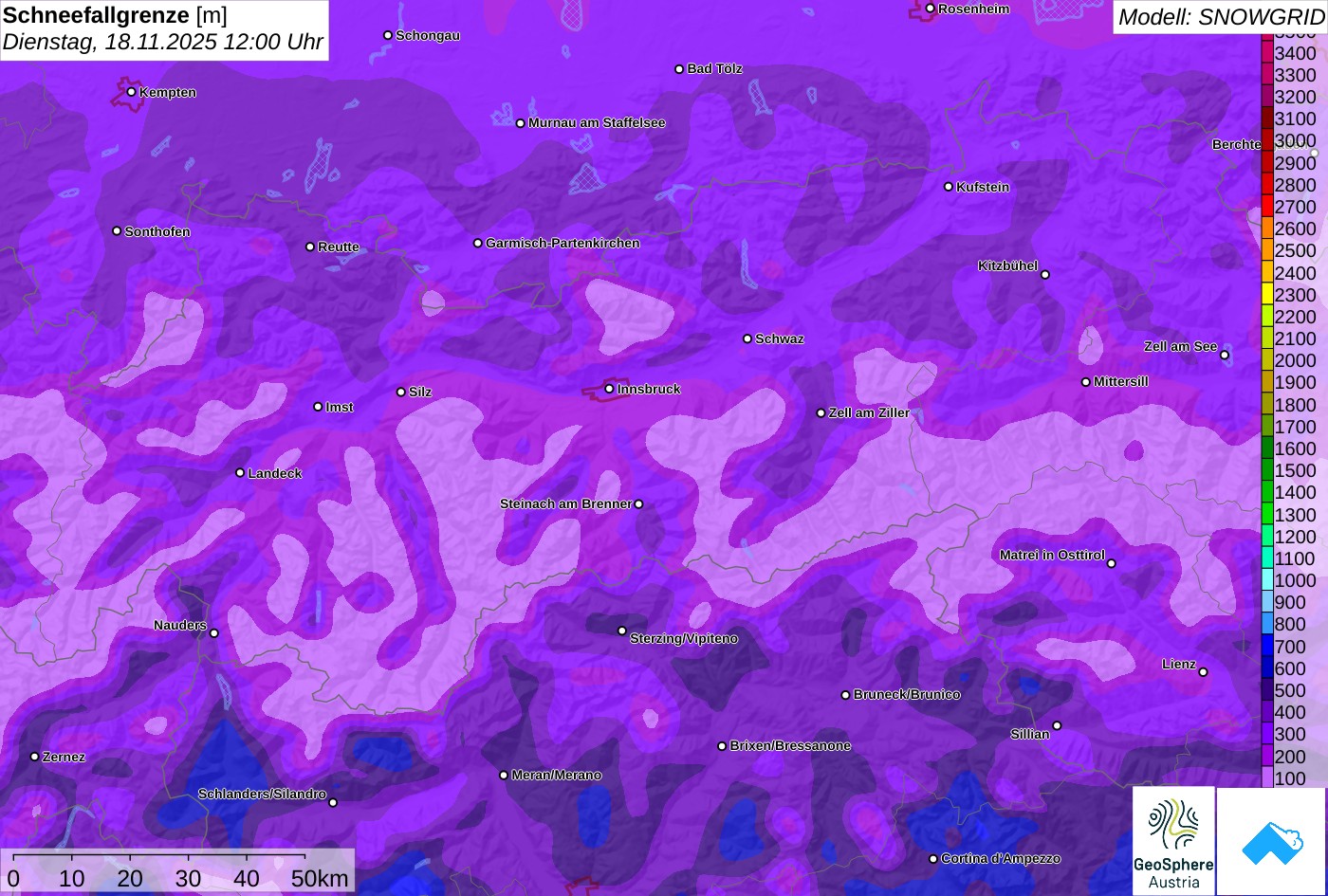
Task: Click the Kempten city marker
Action: (131, 92)
